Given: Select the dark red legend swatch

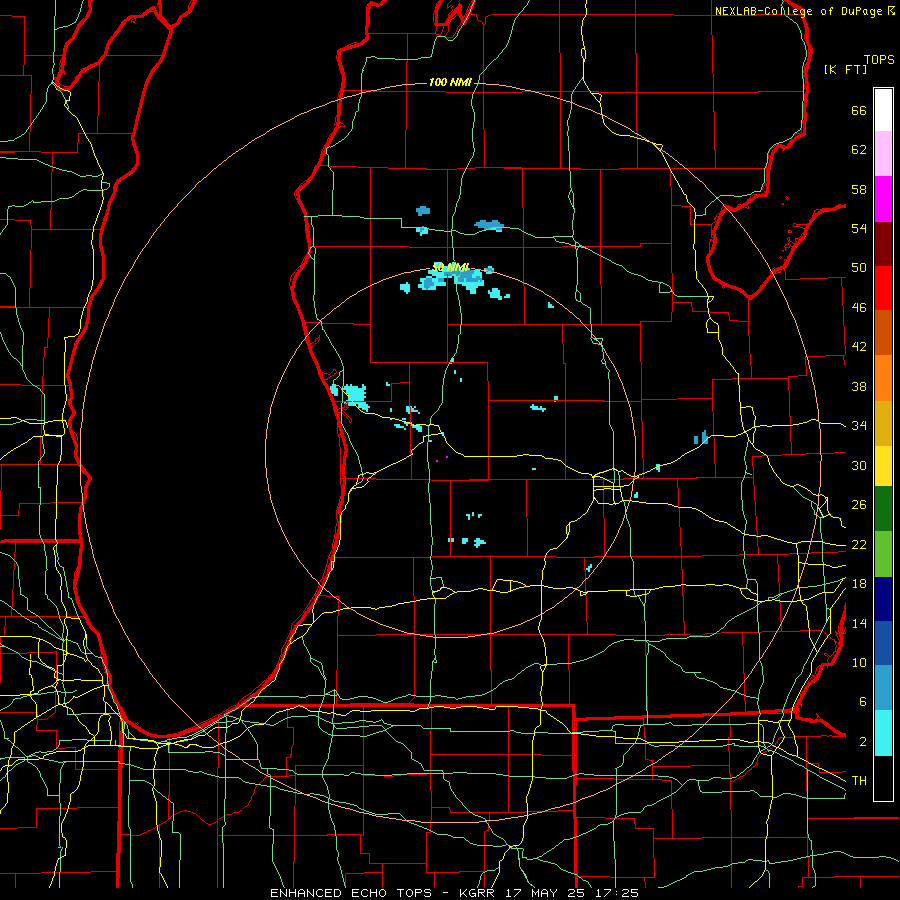Looking at the screenshot, I should click(x=883, y=244).
